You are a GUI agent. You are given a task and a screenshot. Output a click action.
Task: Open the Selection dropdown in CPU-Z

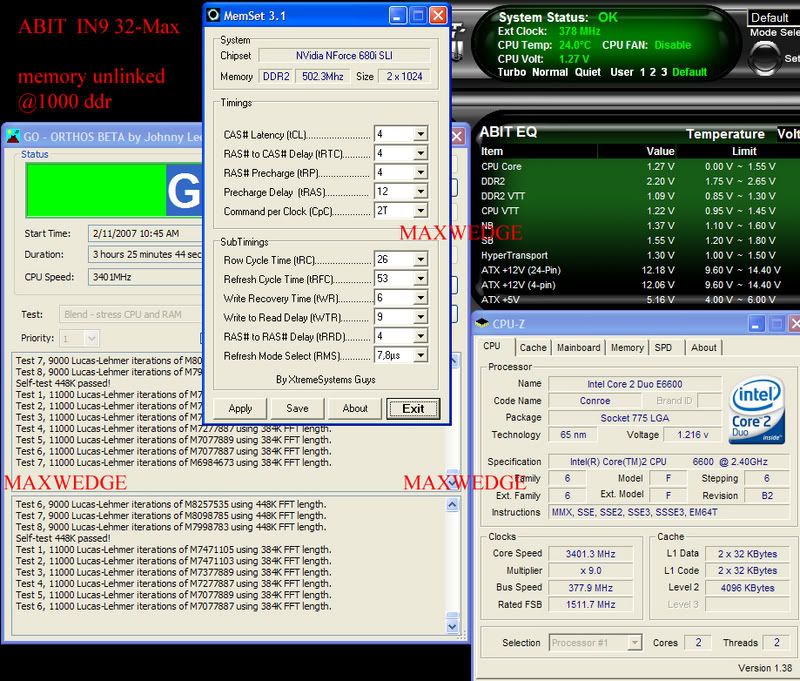click(634, 643)
